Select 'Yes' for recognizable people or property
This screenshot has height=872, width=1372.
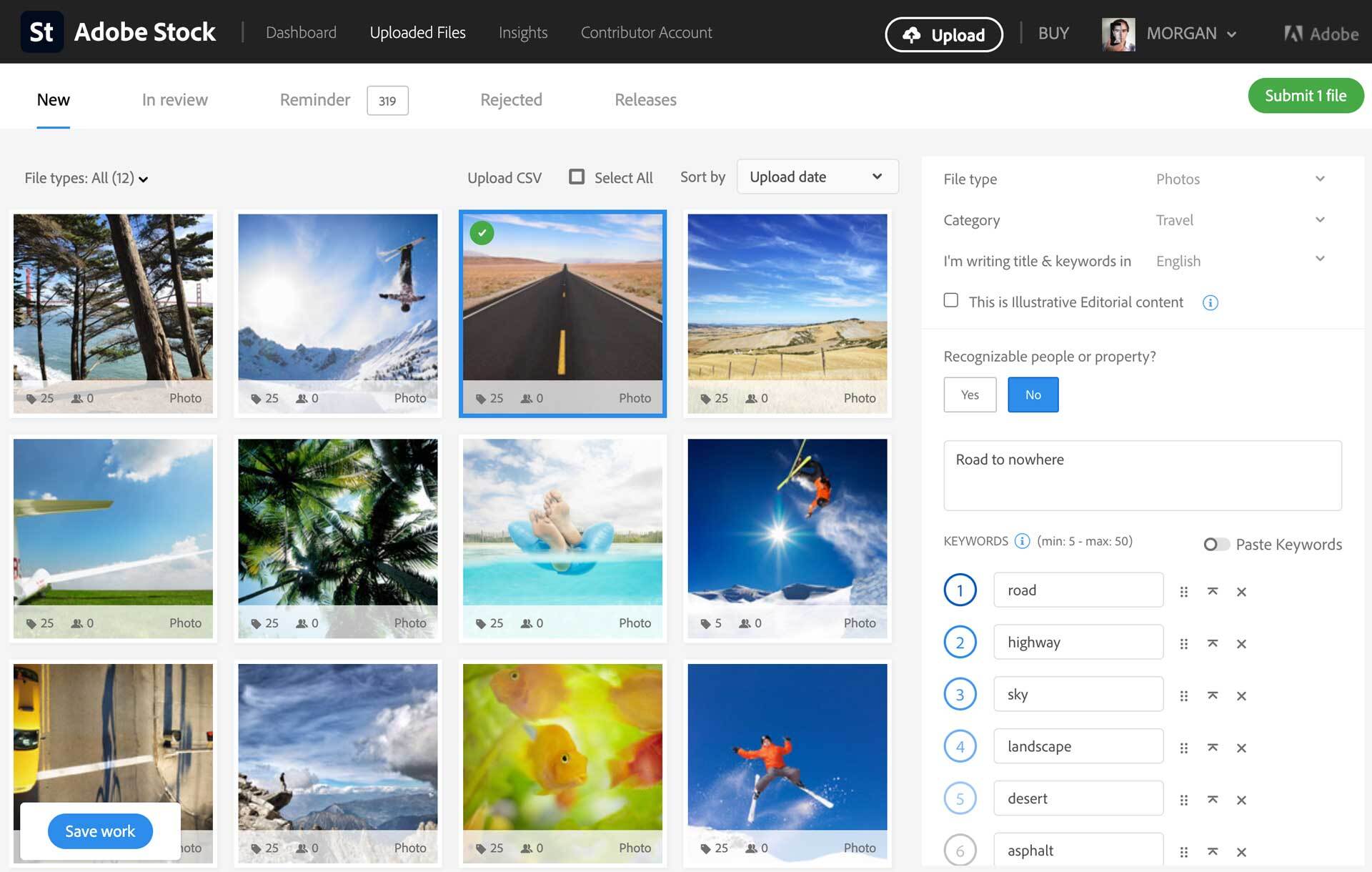[969, 393]
